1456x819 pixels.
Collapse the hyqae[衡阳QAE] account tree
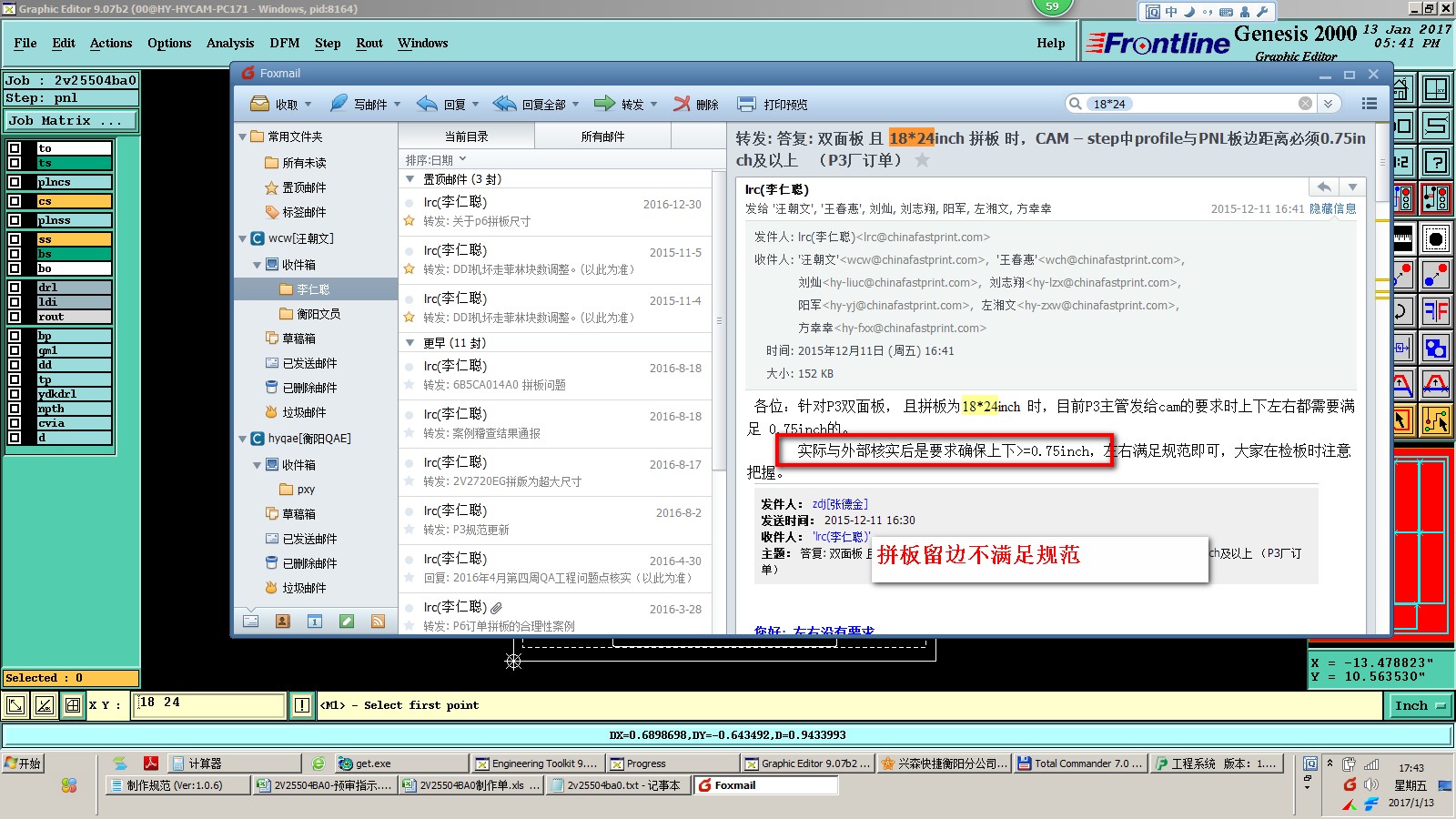coord(243,439)
